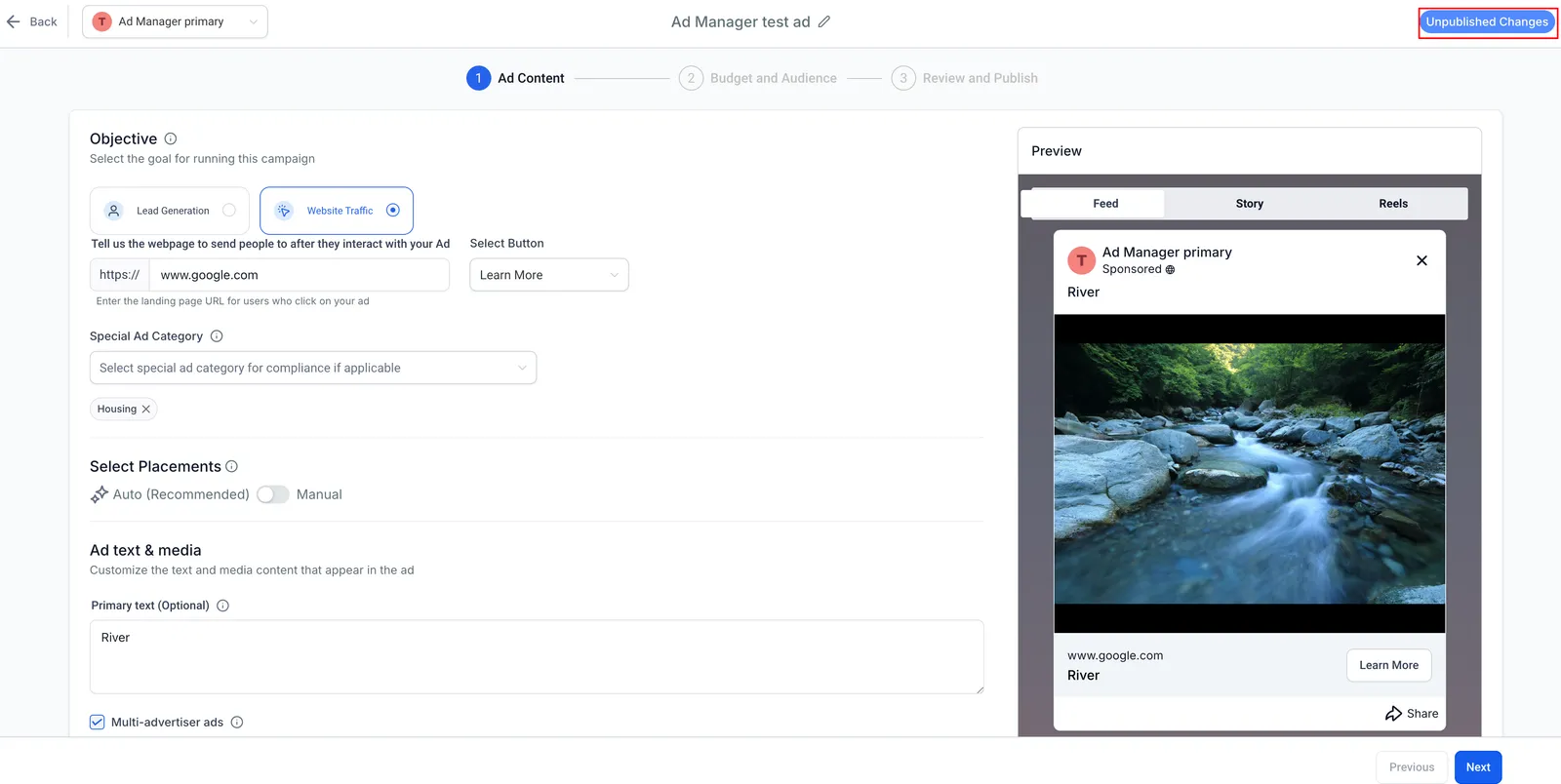This screenshot has height=784, width=1561.
Task: Click the Objective info icon
Action: [171, 138]
